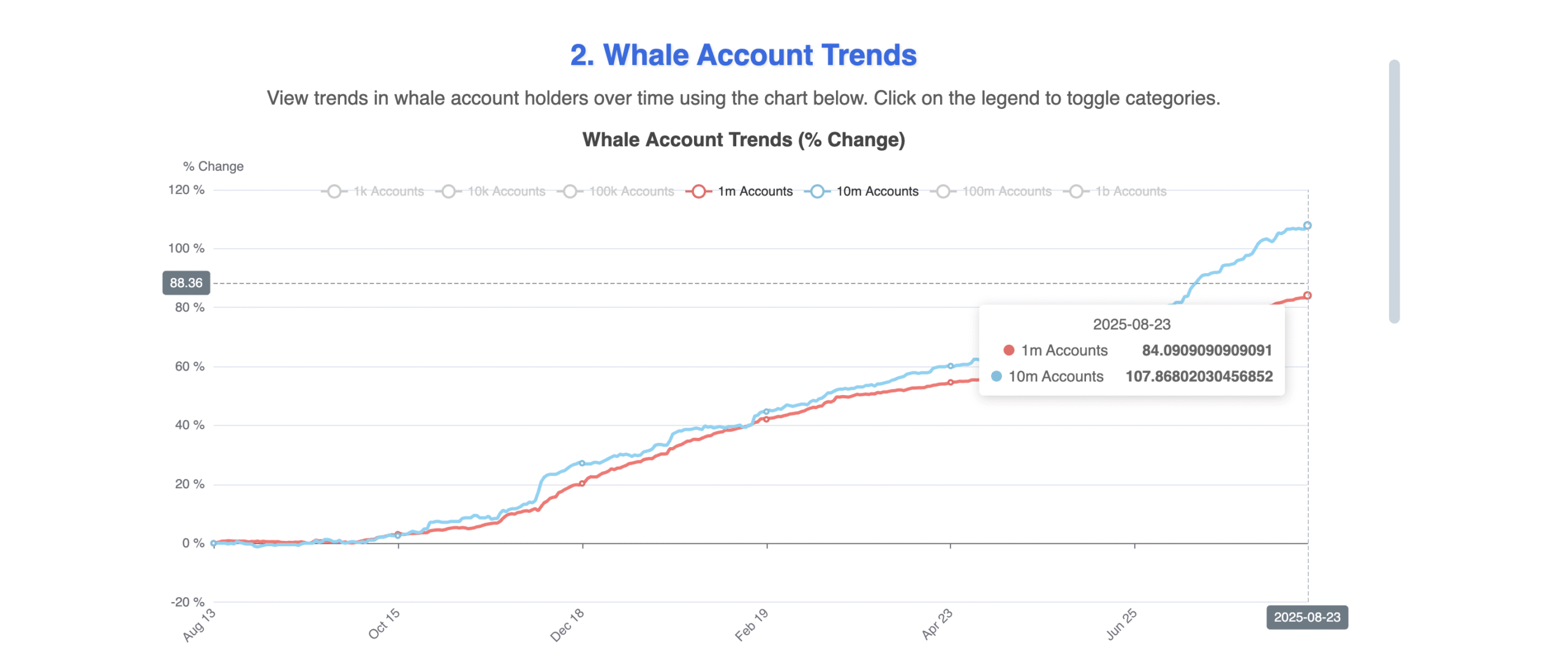The height and width of the screenshot is (659, 1568).
Task: Select the 100k Accounts legend symbol
Action: pyautogui.click(x=570, y=191)
